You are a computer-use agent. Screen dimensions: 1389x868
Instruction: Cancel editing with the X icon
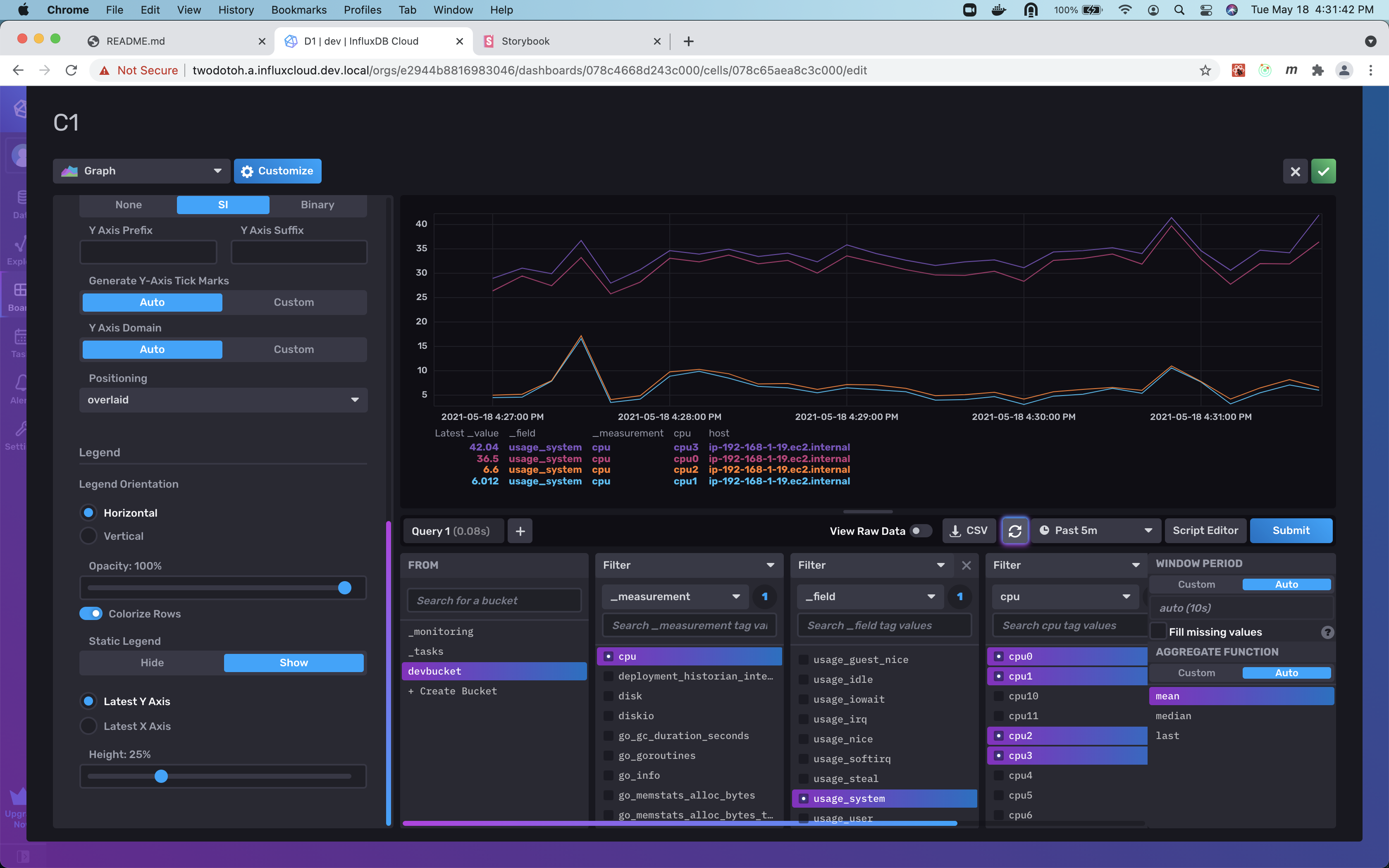pos(1296,170)
